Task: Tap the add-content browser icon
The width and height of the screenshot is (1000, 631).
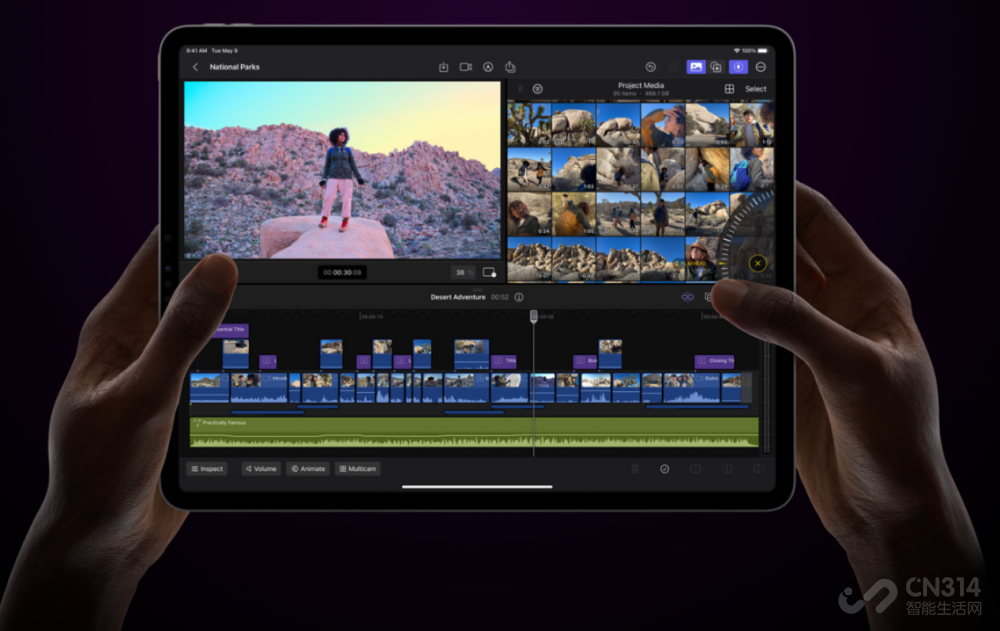Action: [x=716, y=67]
